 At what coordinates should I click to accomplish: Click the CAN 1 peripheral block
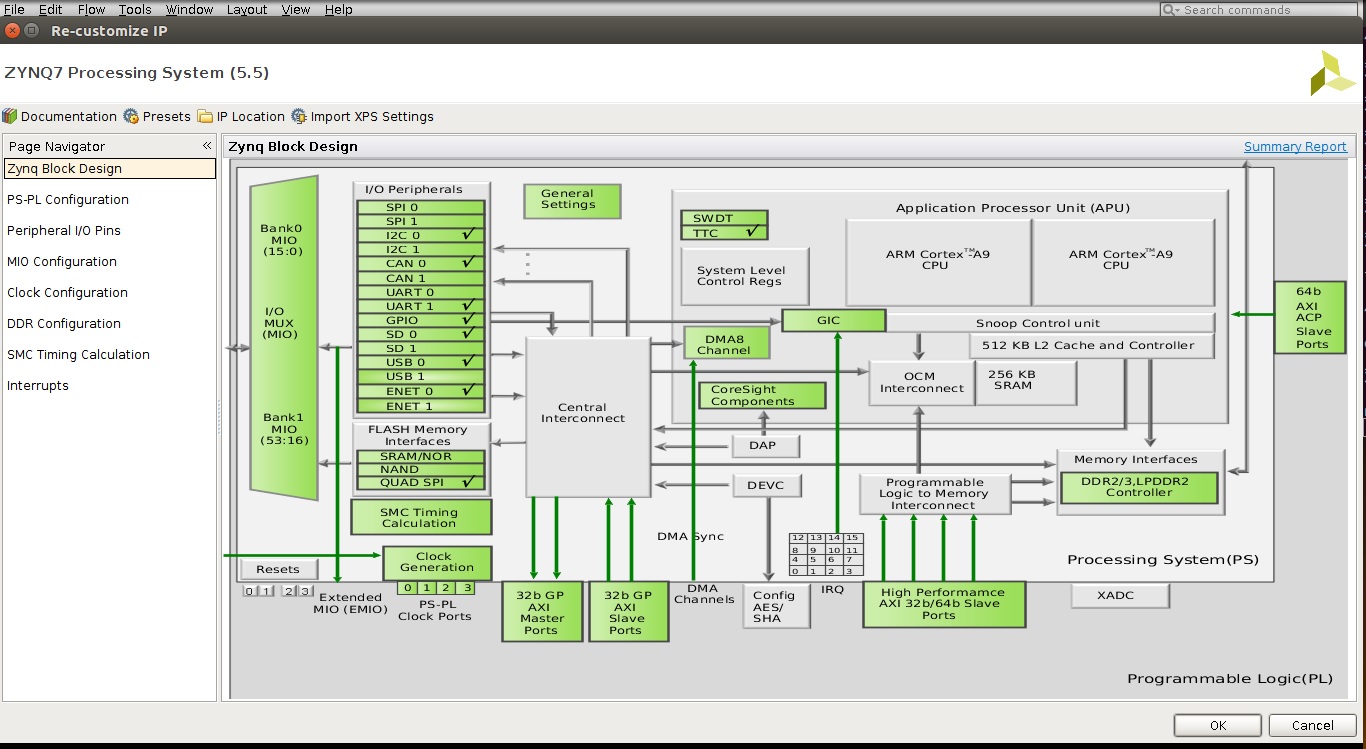point(421,278)
